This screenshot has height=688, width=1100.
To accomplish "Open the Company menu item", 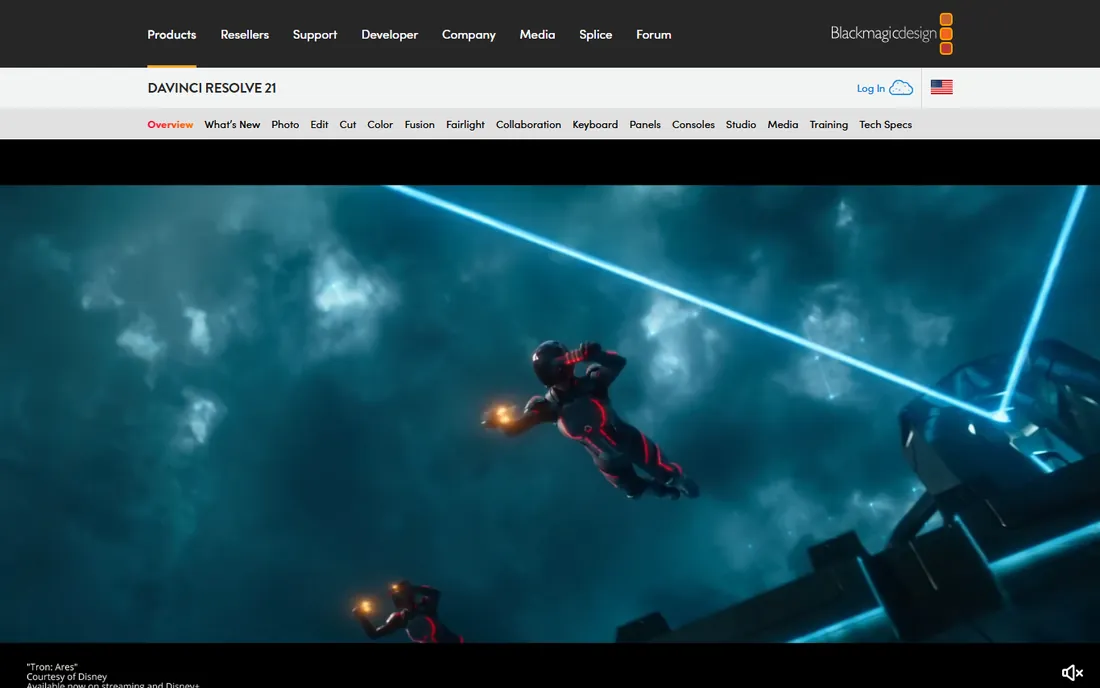I will [469, 34].
